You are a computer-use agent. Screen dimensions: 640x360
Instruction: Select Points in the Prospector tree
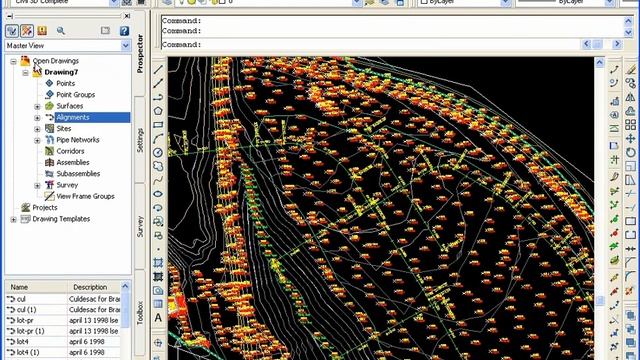tap(65, 83)
